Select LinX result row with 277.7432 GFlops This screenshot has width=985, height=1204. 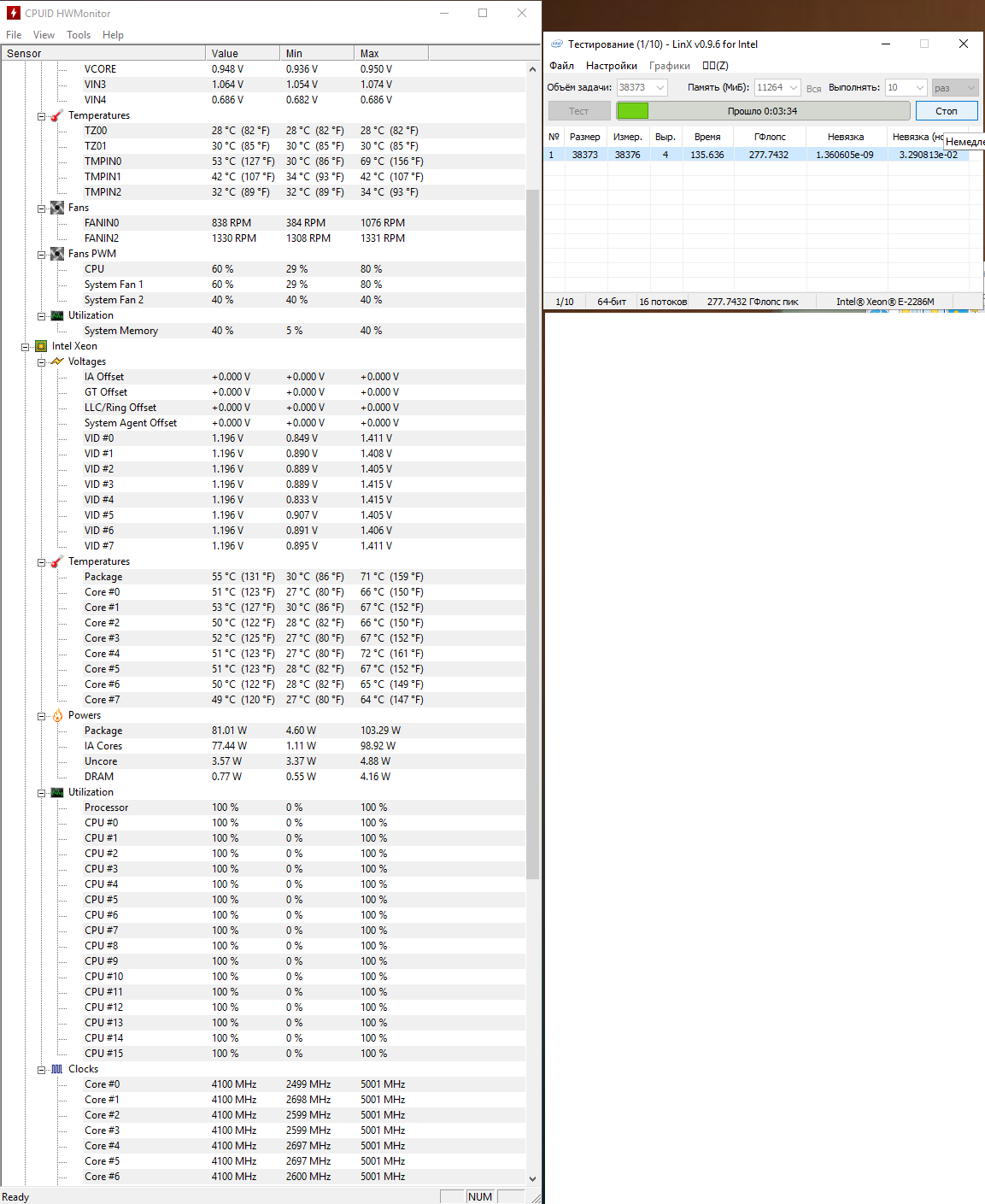(x=764, y=155)
